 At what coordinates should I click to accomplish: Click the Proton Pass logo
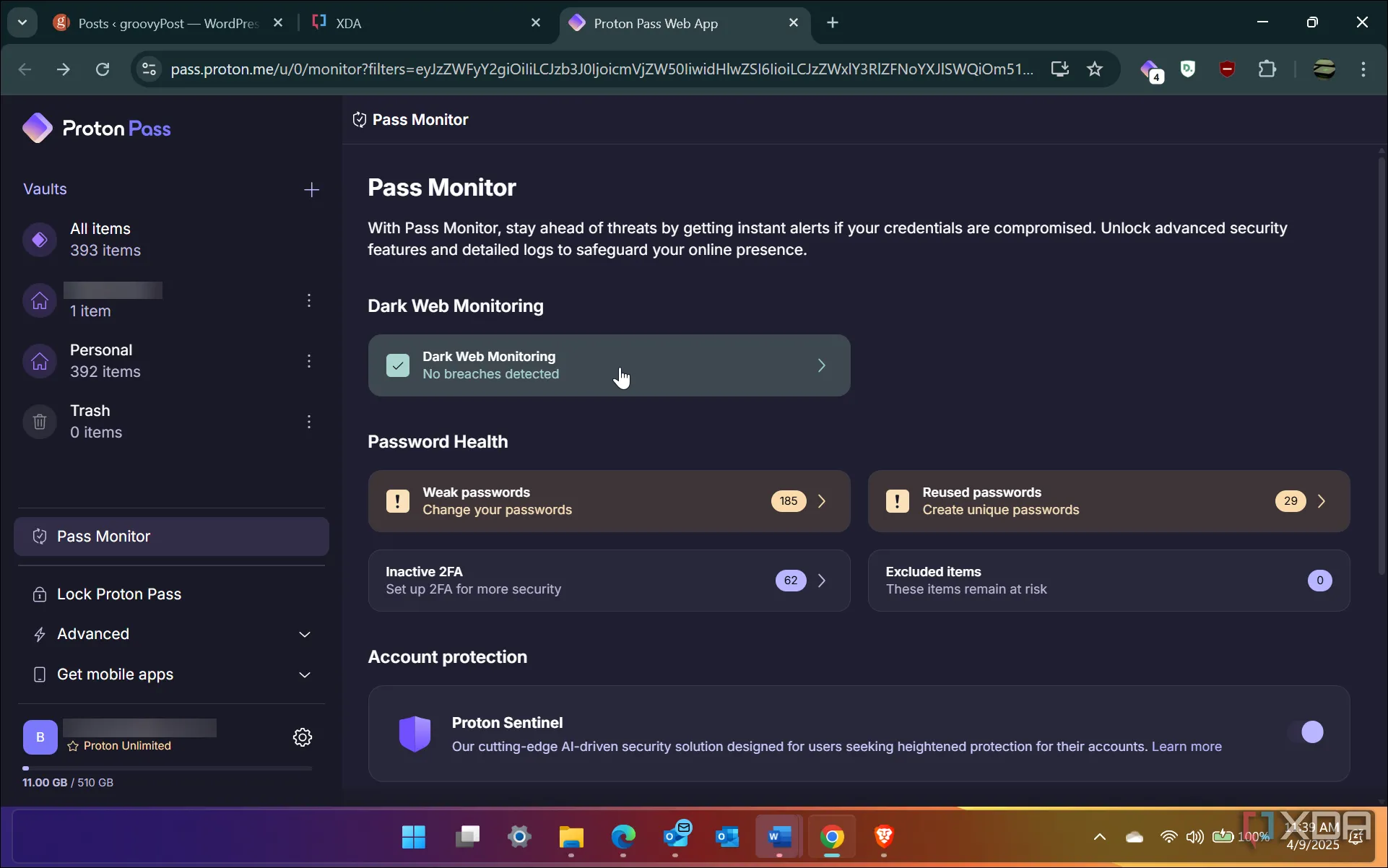(97, 129)
